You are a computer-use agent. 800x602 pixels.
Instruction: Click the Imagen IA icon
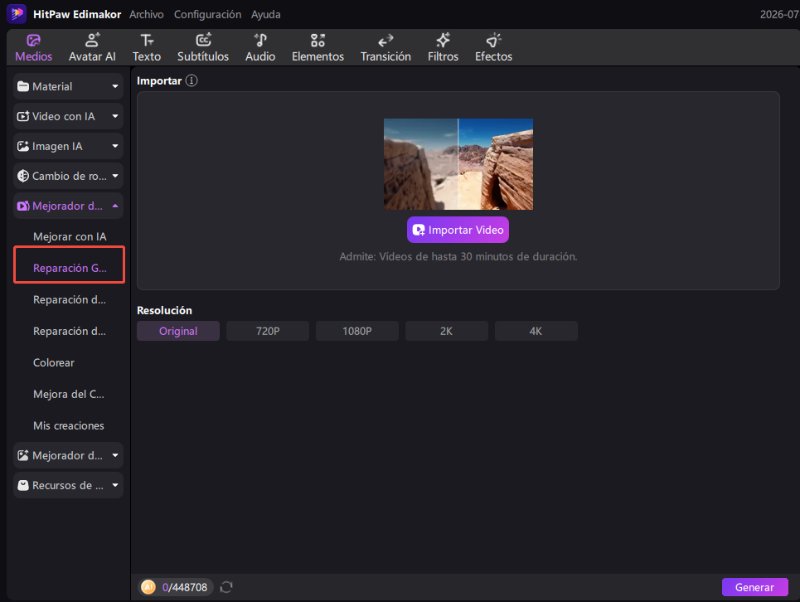[23, 146]
